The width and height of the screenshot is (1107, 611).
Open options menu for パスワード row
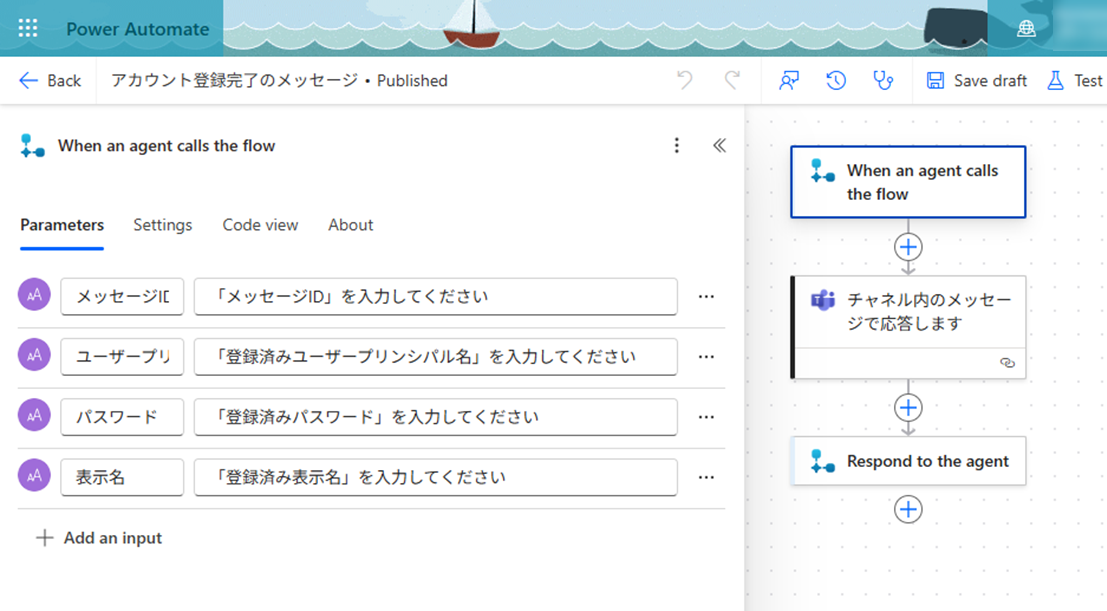click(x=706, y=417)
